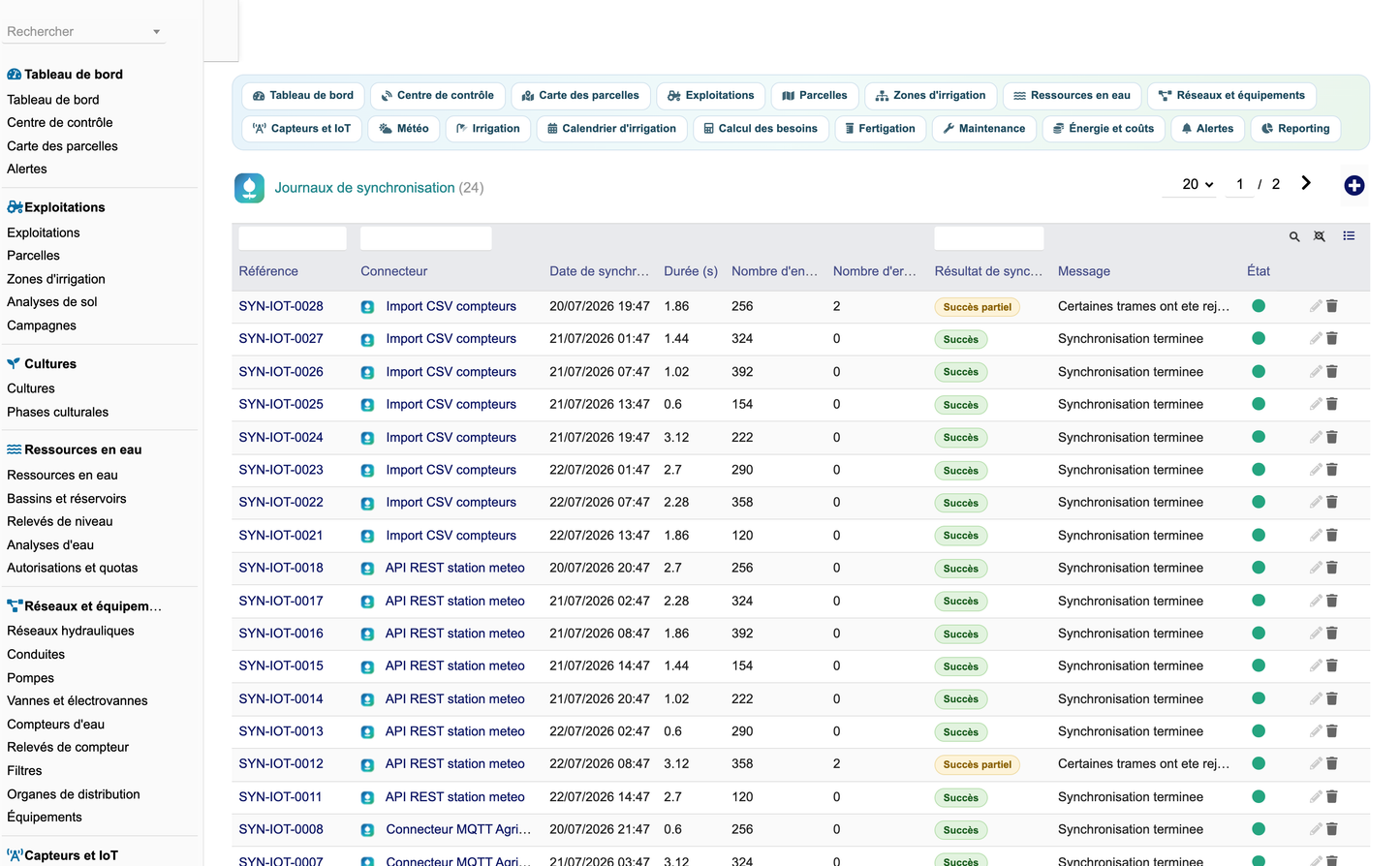Select Zones d'irrigation in sidebar
The width and height of the screenshot is (1400, 866).
click(x=56, y=279)
